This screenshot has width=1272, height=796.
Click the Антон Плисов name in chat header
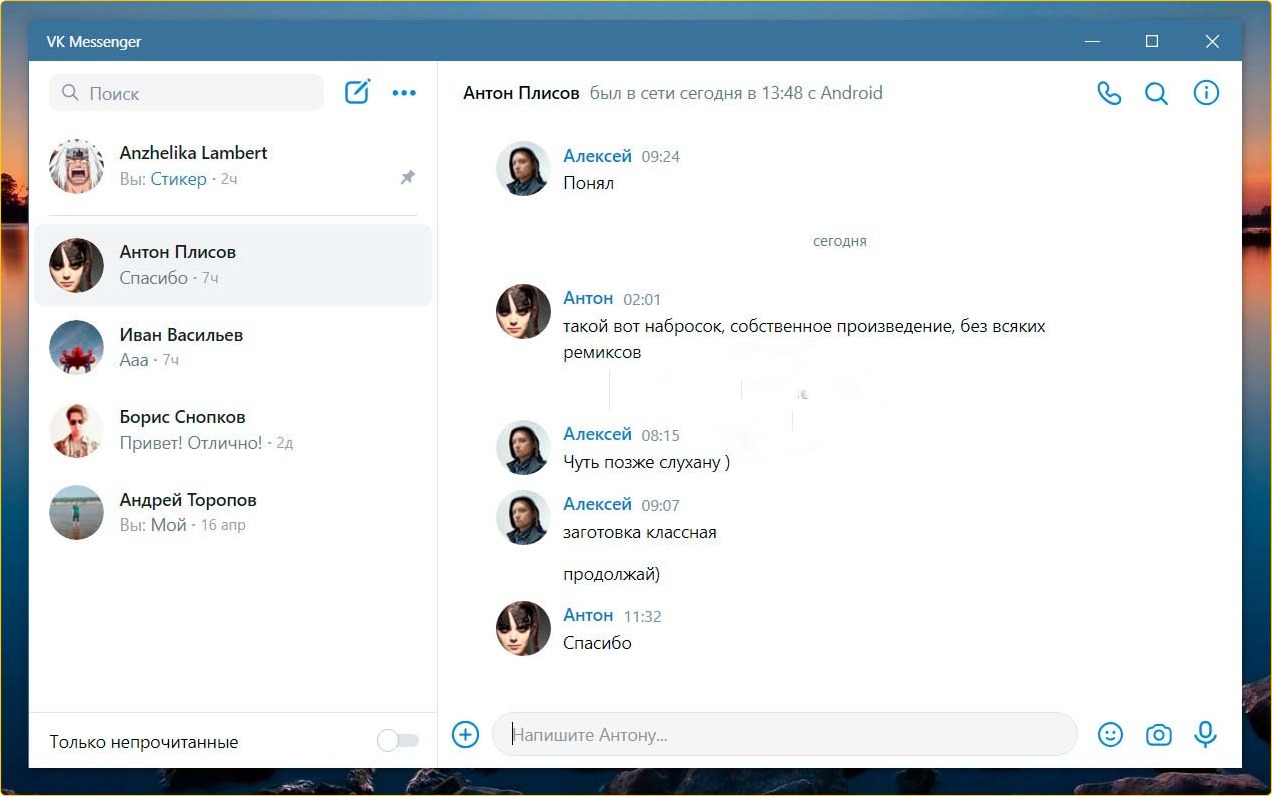521,93
